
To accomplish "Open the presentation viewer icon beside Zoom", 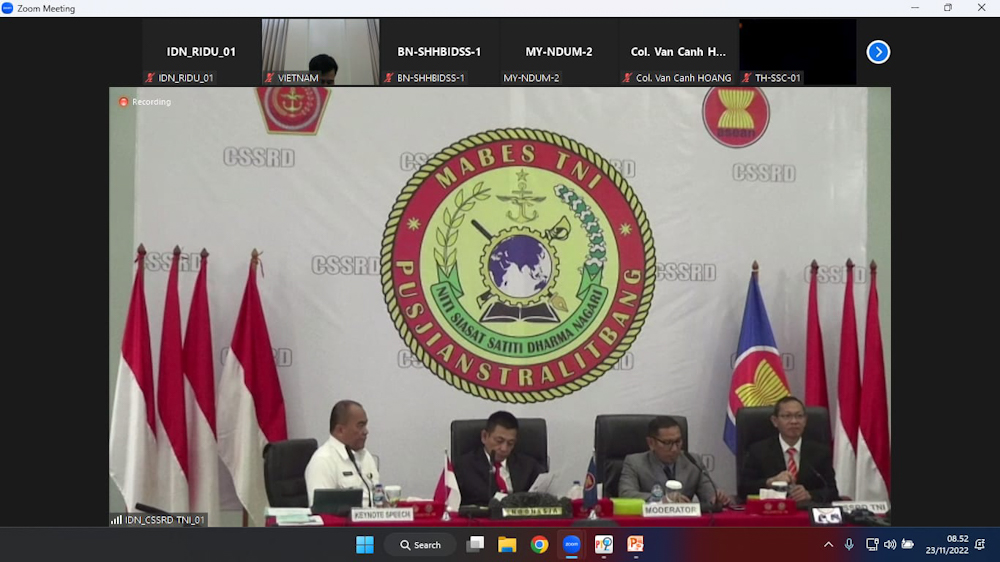I will pos(603,544).
